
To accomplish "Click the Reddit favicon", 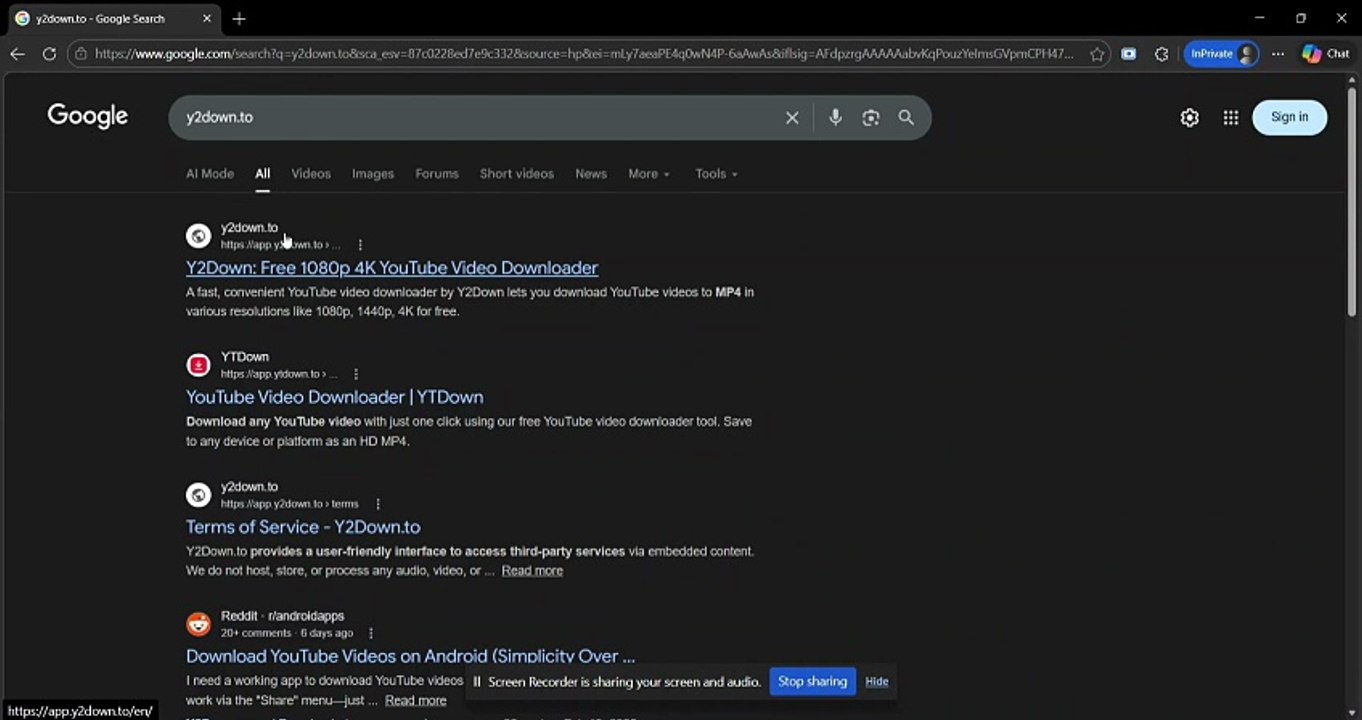I will tap(198, 624).
